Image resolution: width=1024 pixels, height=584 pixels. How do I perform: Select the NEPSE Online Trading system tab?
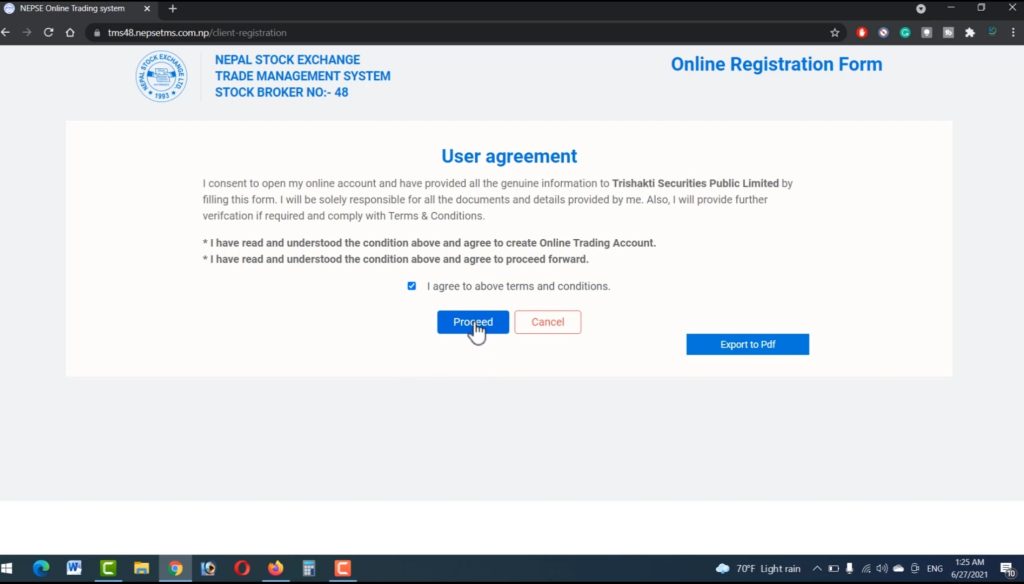click(78, 9)
